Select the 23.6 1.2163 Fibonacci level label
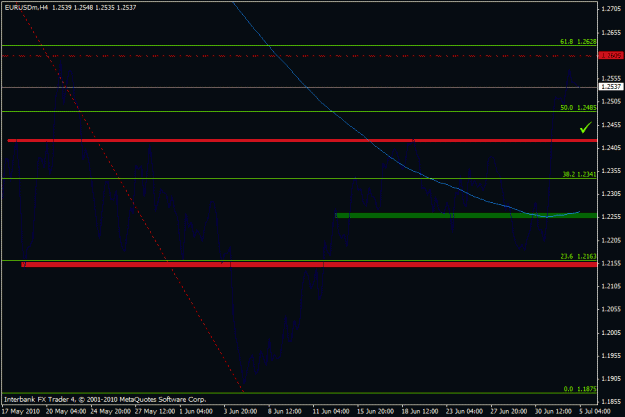The width and height of the screenshot is (625, 417). [578, 256]
